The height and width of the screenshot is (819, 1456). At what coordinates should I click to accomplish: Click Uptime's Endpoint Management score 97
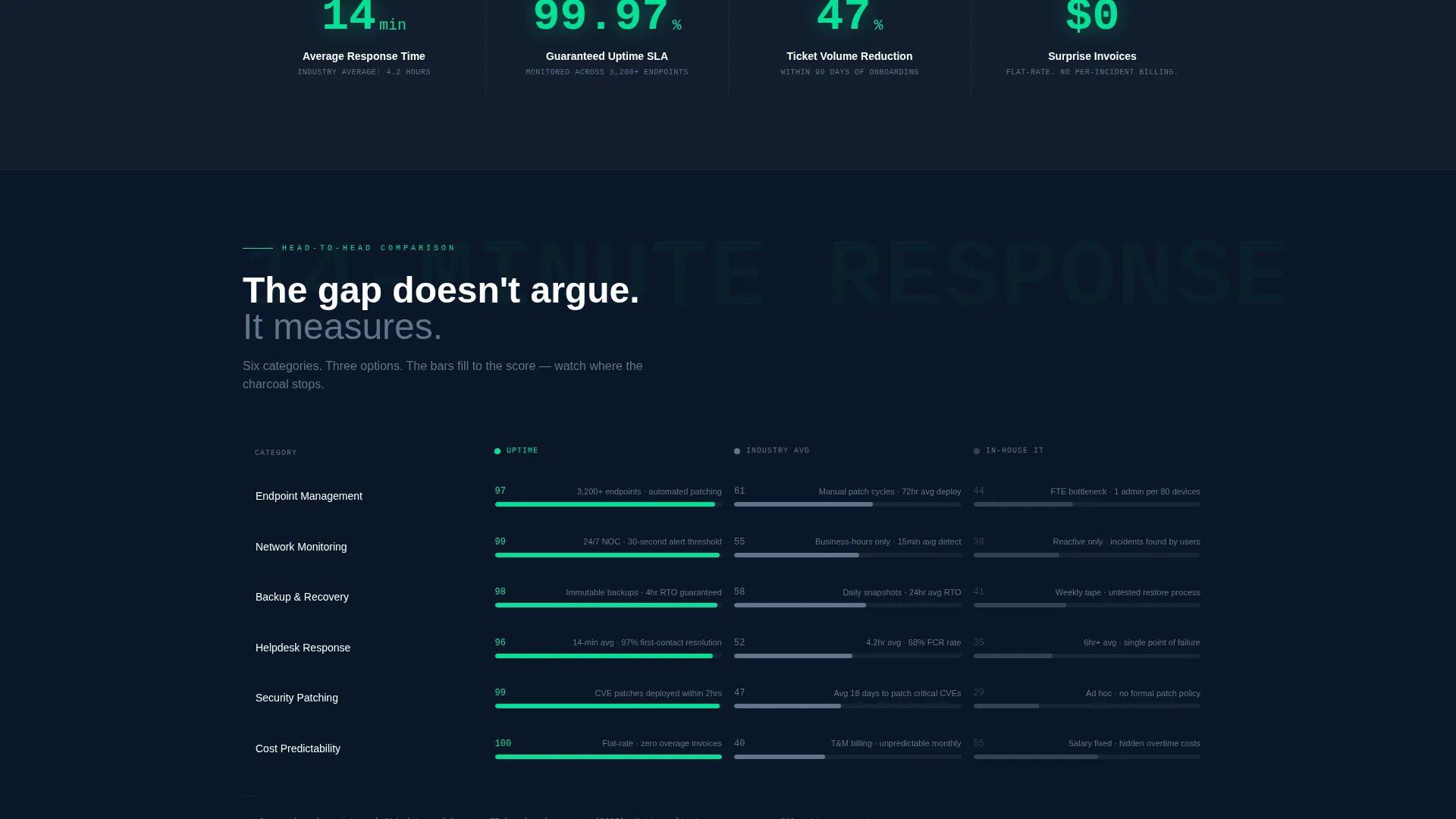[500, 491]
